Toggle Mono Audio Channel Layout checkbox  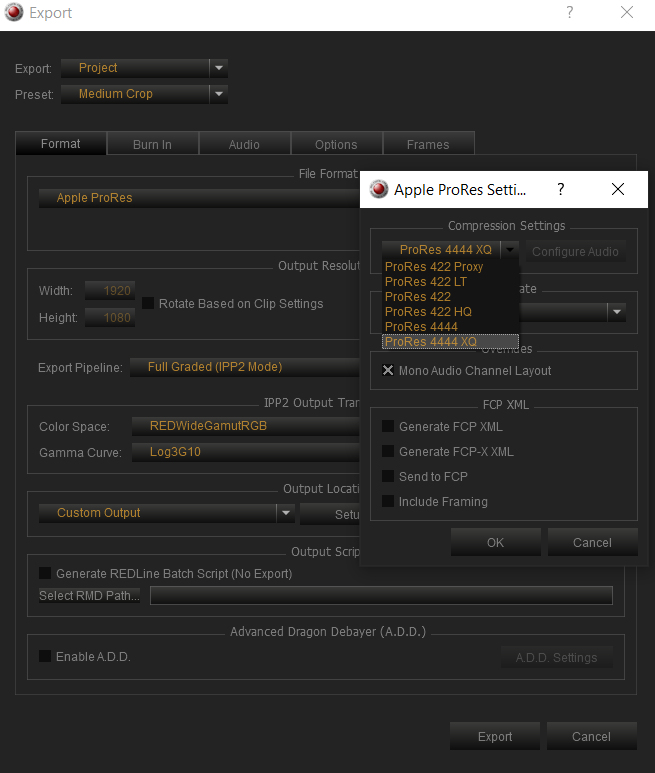tap(388, 370)
